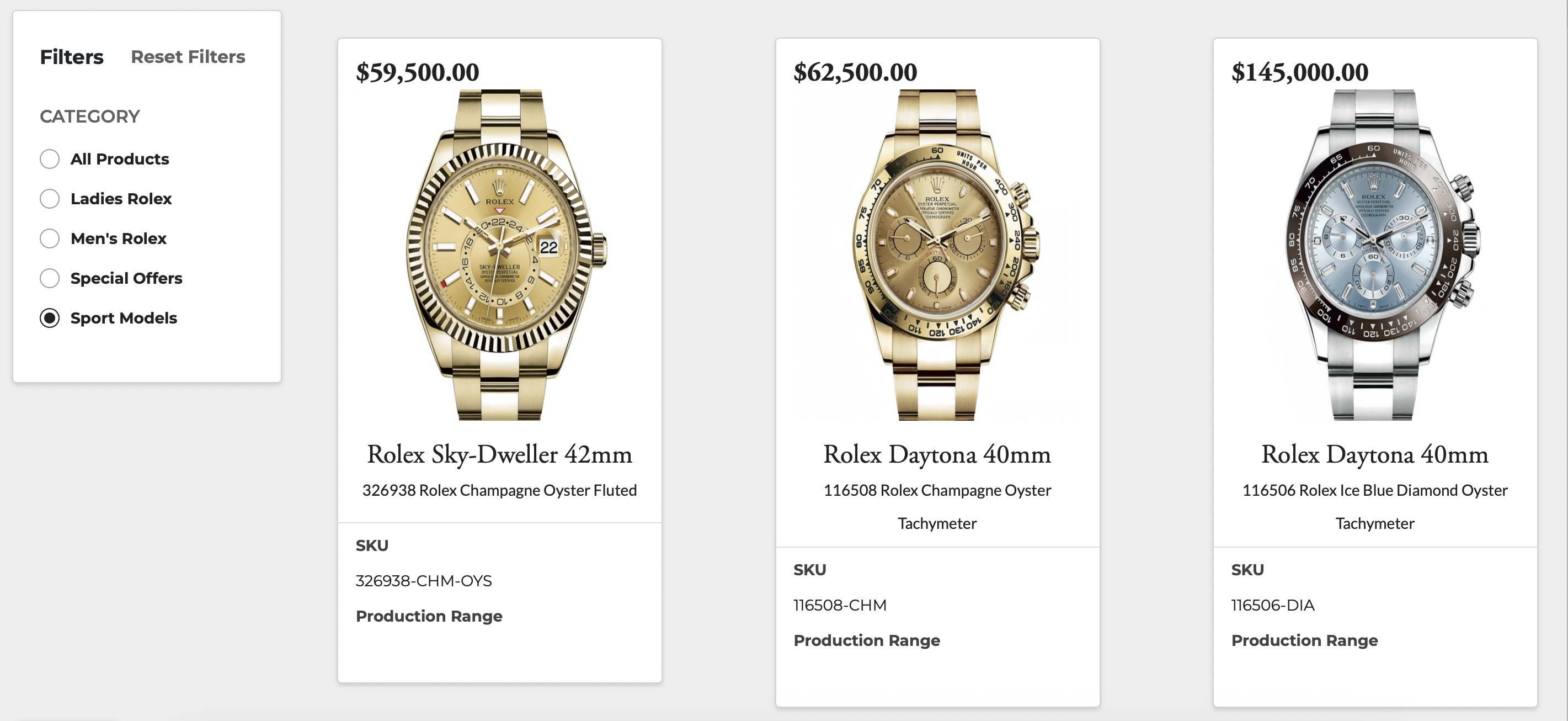This screenshot has height=721, width=1568.
Task: Select the All Products radio button
Action: pyautogui.click(x=50, y=159)
